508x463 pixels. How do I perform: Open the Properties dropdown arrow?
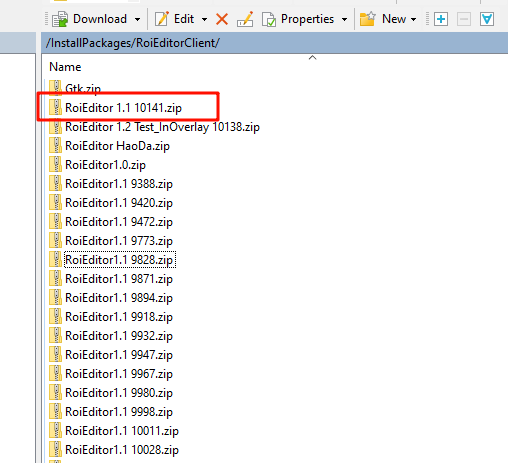coord(344,19)
